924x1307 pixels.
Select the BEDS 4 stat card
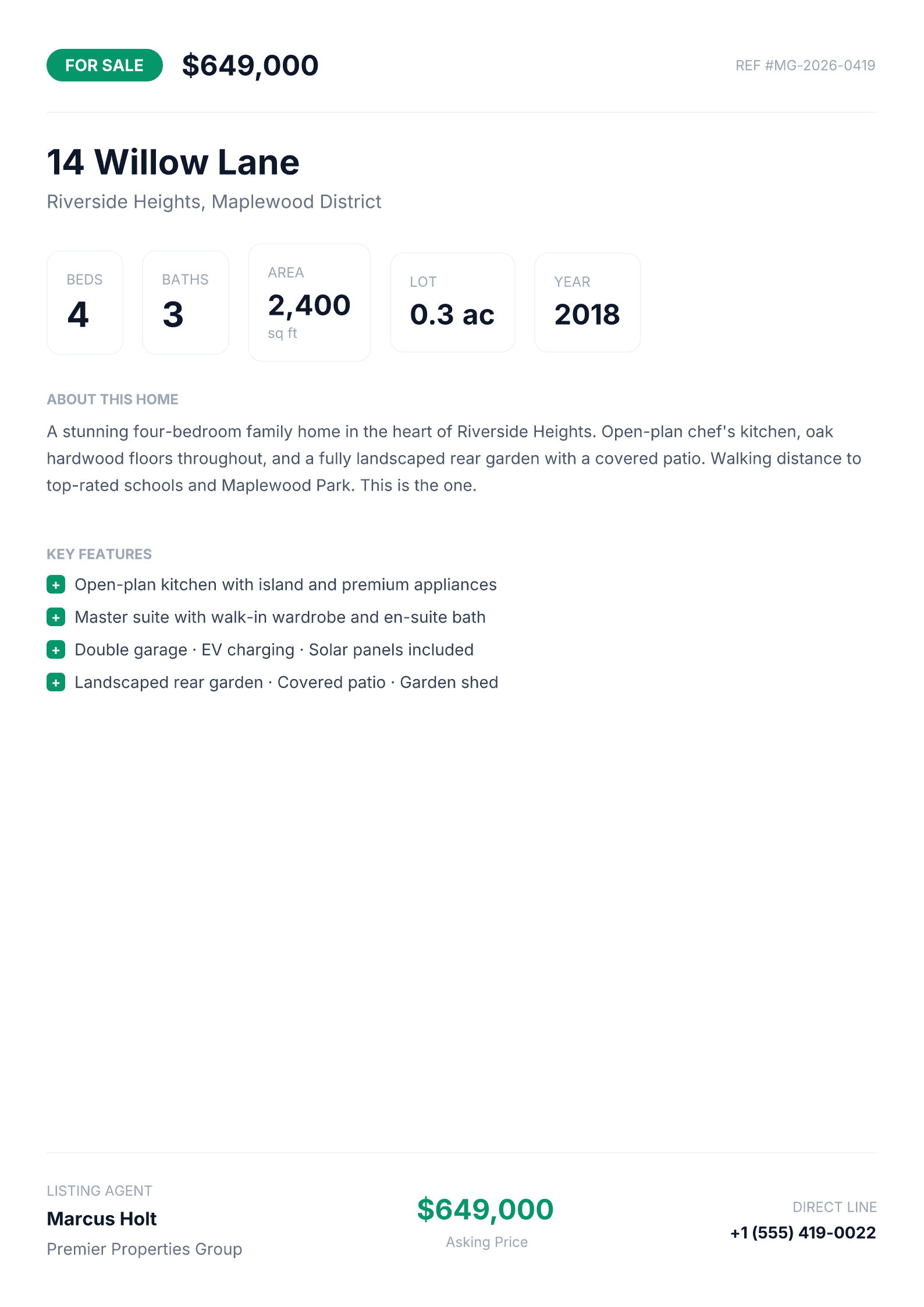pos(85,303)
